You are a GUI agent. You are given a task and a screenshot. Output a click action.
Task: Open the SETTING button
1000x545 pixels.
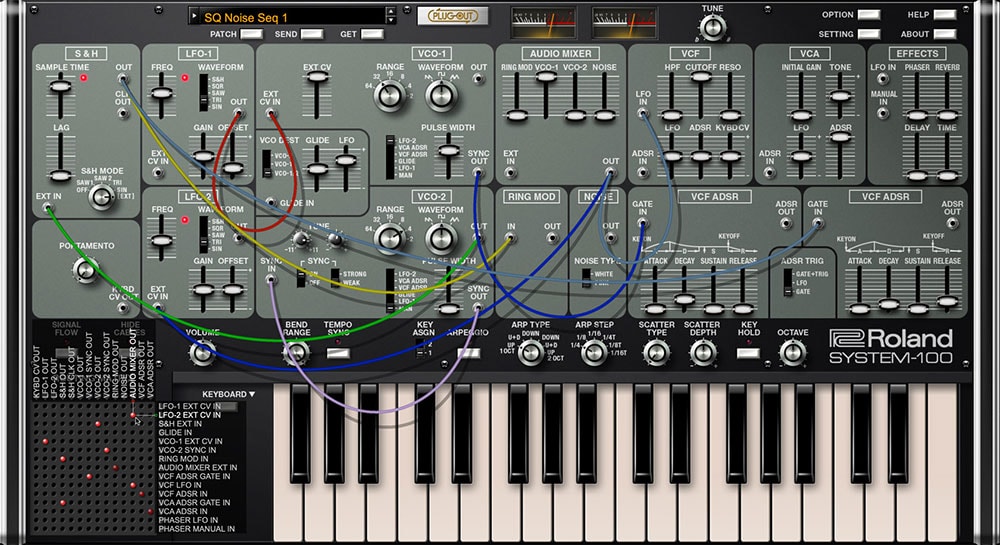869,34
